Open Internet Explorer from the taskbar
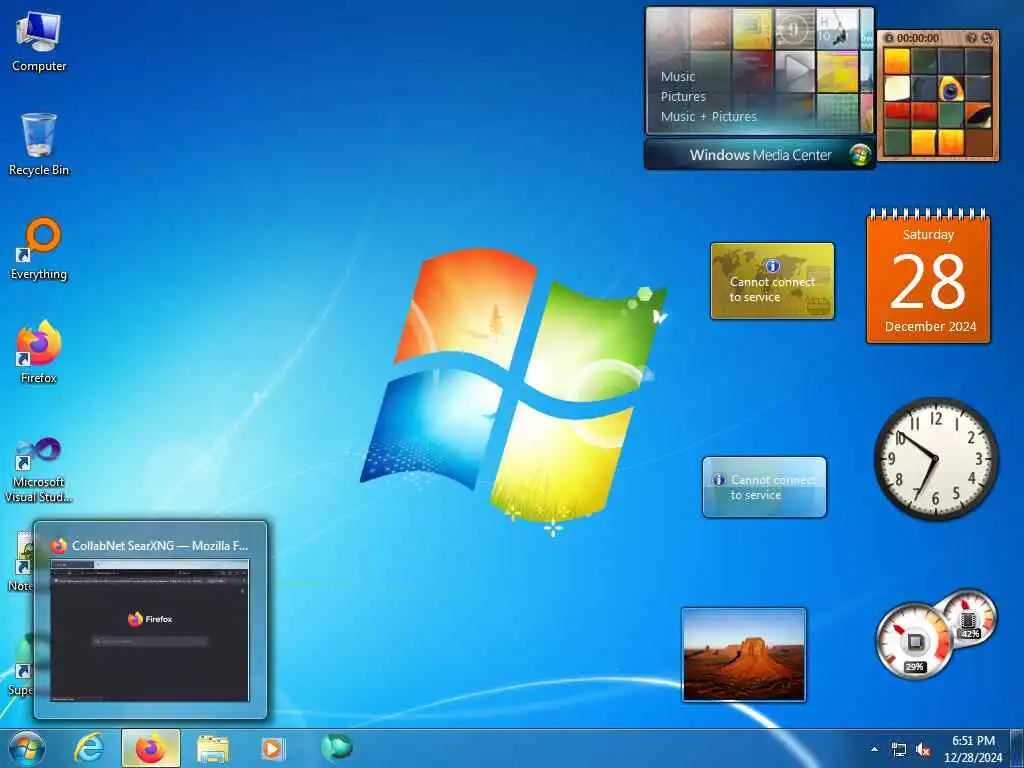 coord(88,748)
